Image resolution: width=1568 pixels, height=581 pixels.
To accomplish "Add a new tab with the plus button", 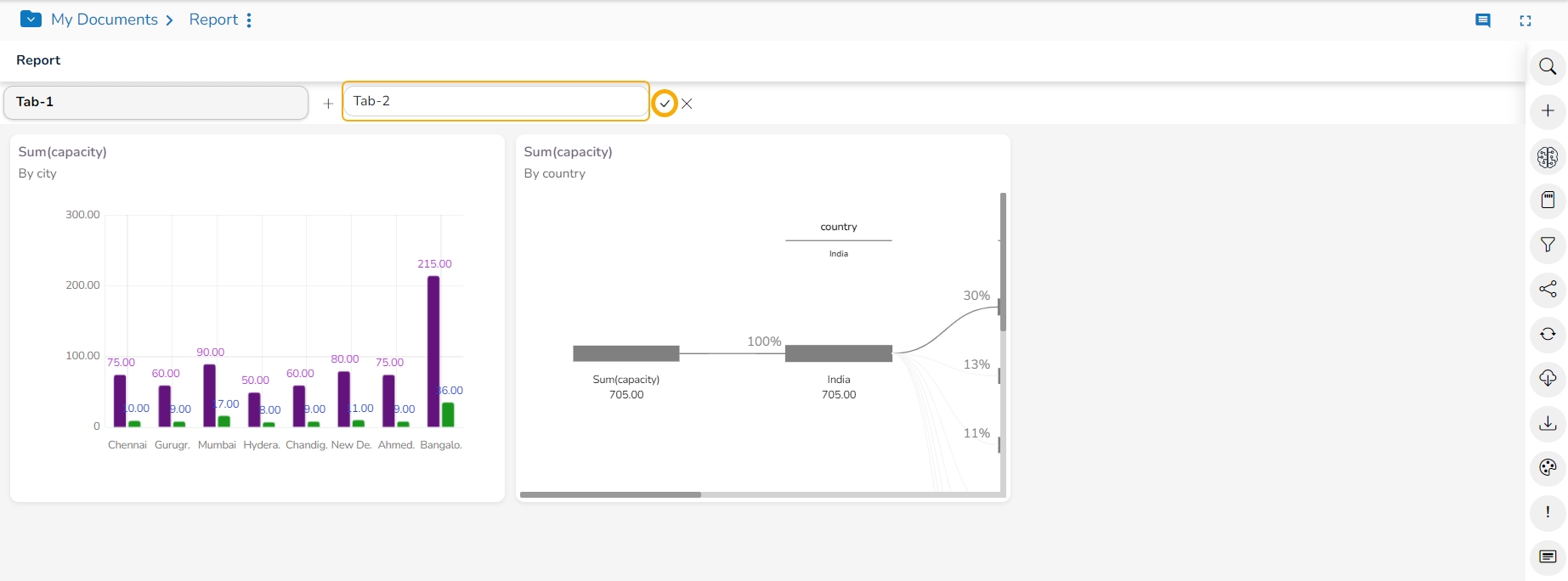I will click(x=328, y=104).
